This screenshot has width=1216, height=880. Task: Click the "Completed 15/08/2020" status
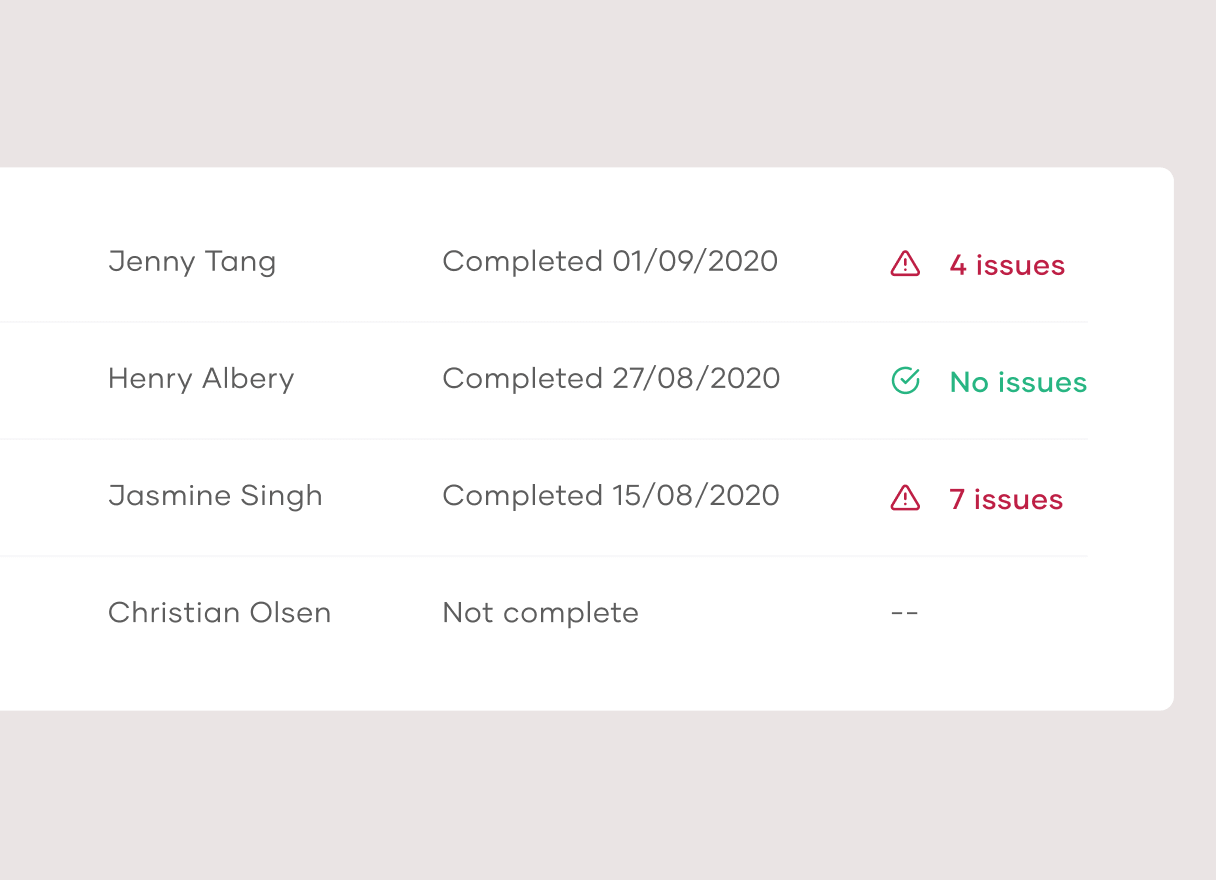611,495
